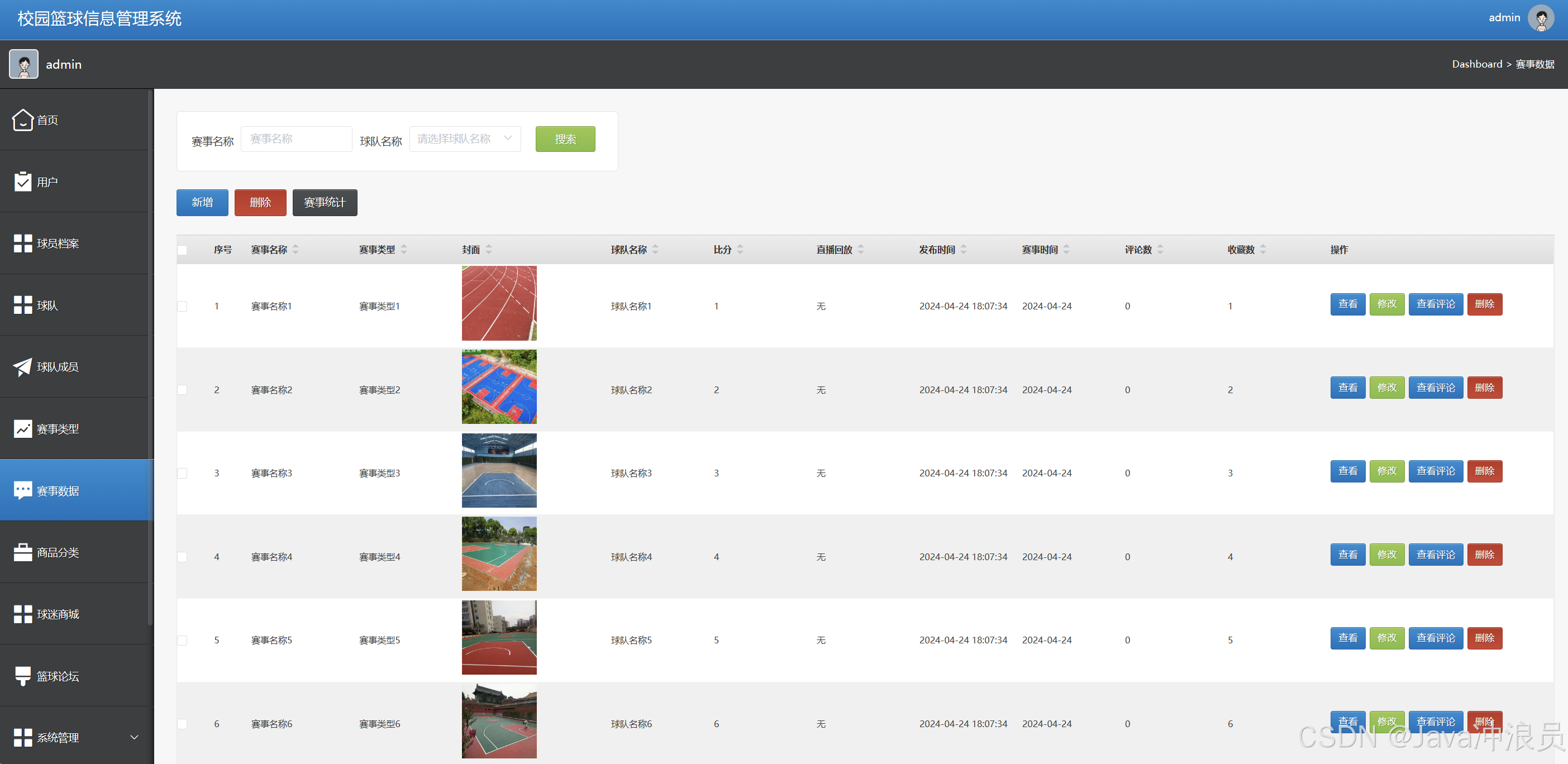Click the green 搜索 button

(x=564, y=140)
